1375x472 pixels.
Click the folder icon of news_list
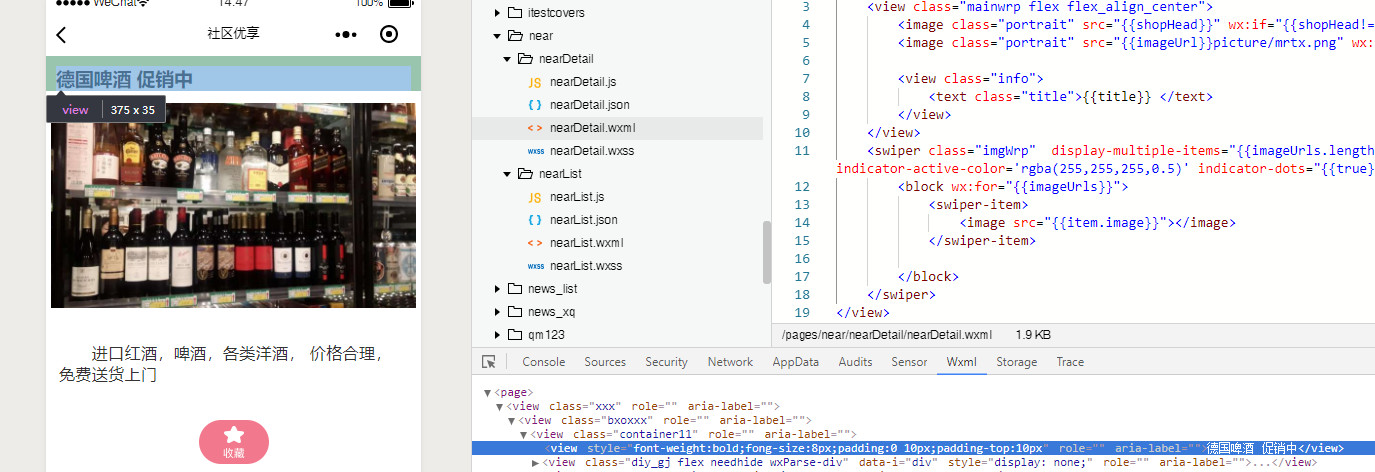pos(515,289)
